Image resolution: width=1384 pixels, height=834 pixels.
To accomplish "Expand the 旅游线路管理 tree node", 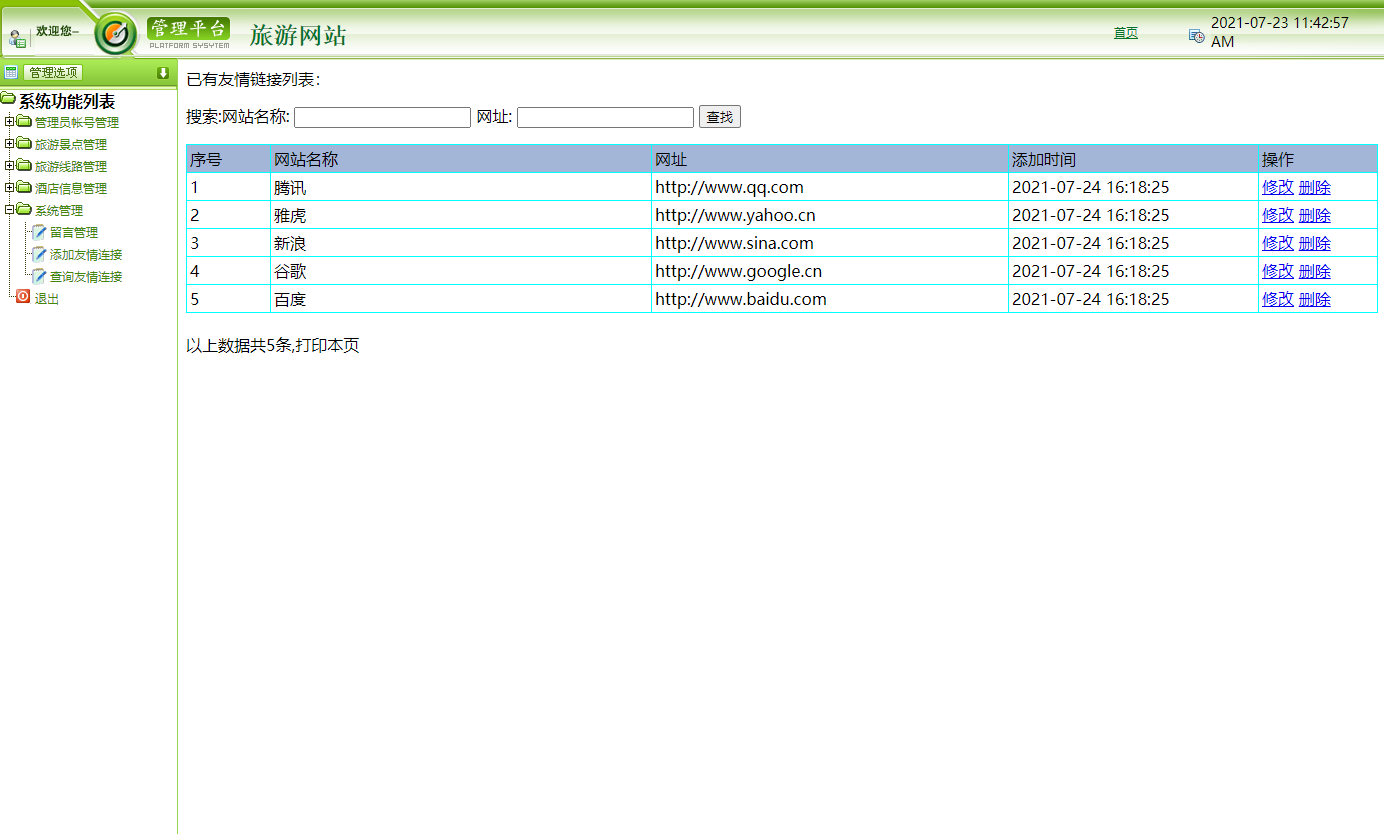I will [x=9, y=166].
